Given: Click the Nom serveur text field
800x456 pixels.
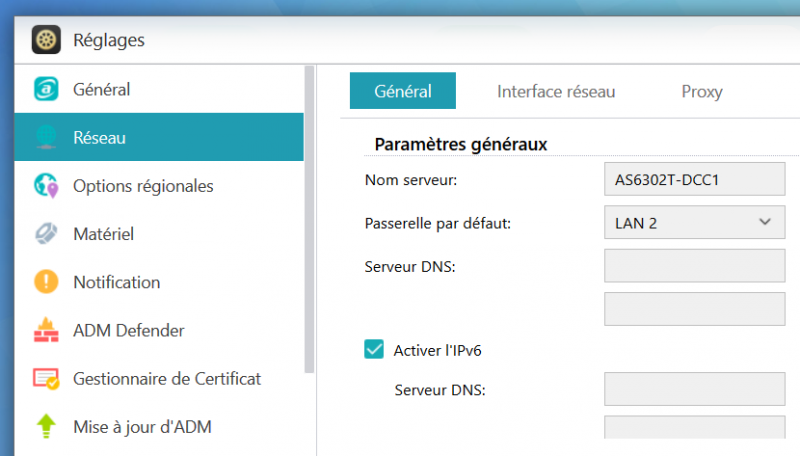Looking at the screenshot, I should click(695, 181).
